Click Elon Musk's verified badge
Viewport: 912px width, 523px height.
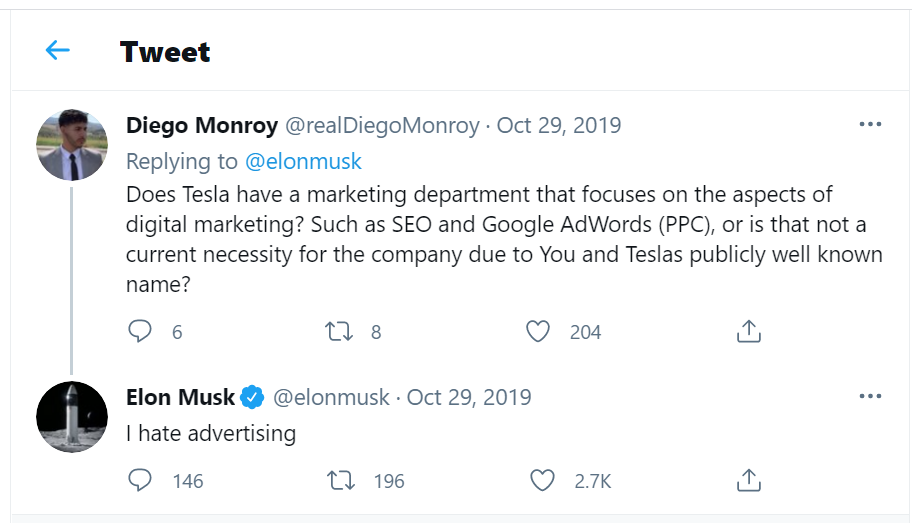click(x=253, y=397)
